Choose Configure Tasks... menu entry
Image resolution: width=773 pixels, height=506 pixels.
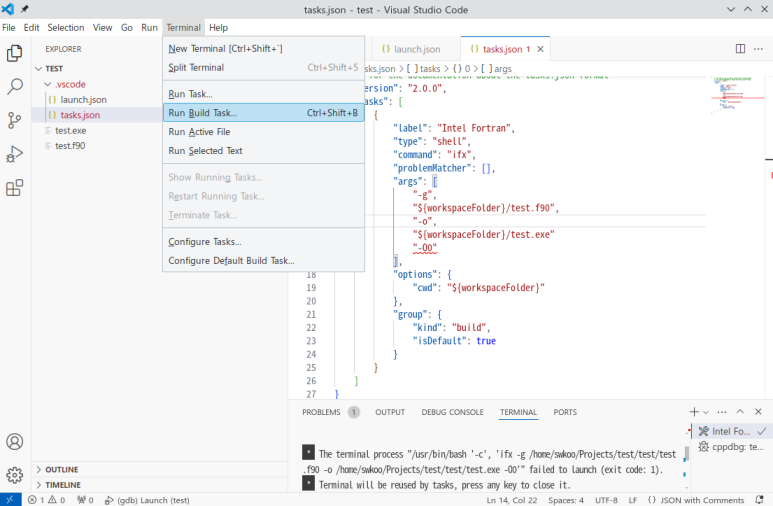point(263,242)
